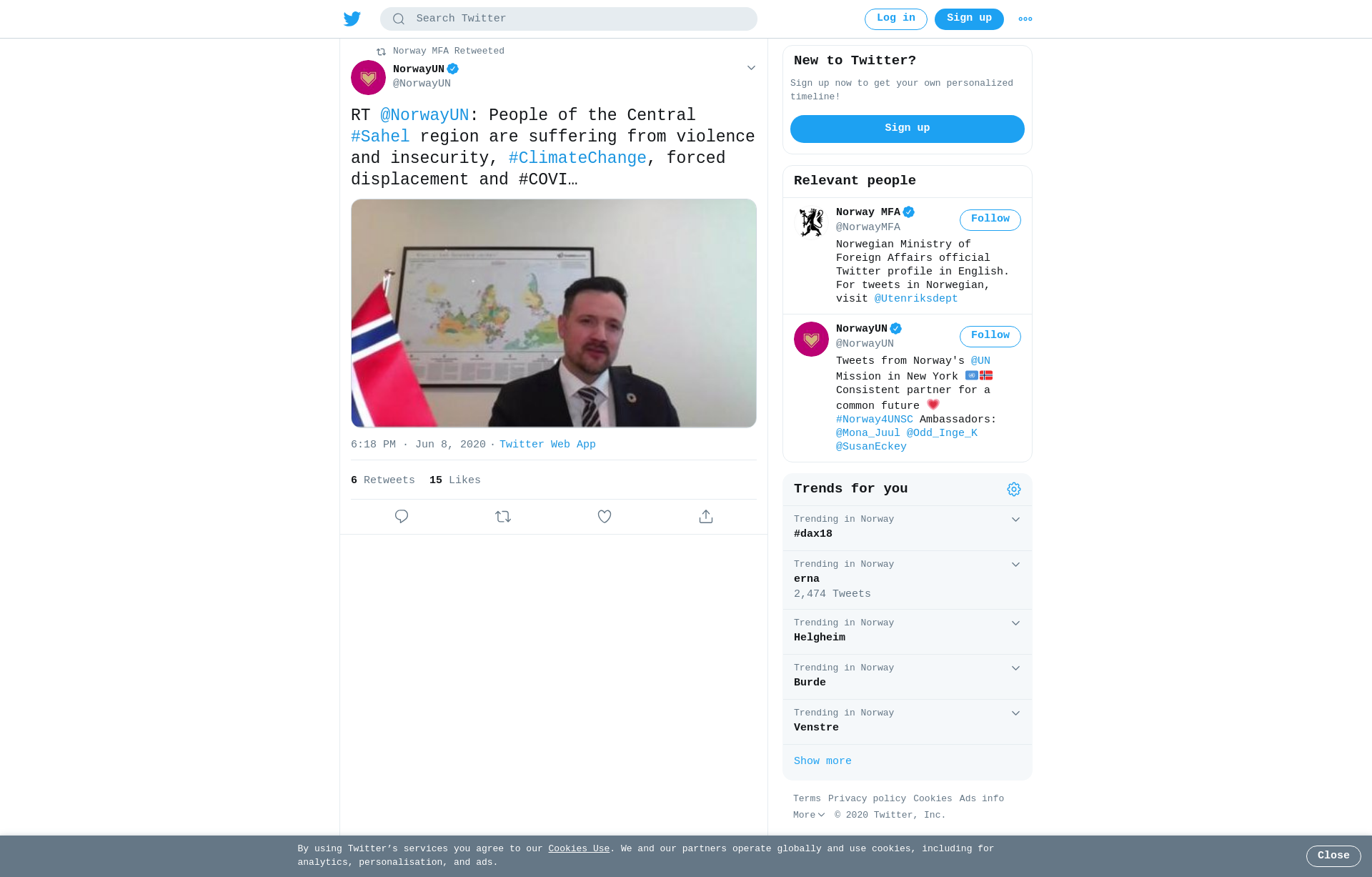The width and height of the screenshot is (1372, 877).
Task: Click the Norway MFA lion avatar
Action: coord(811,222)
